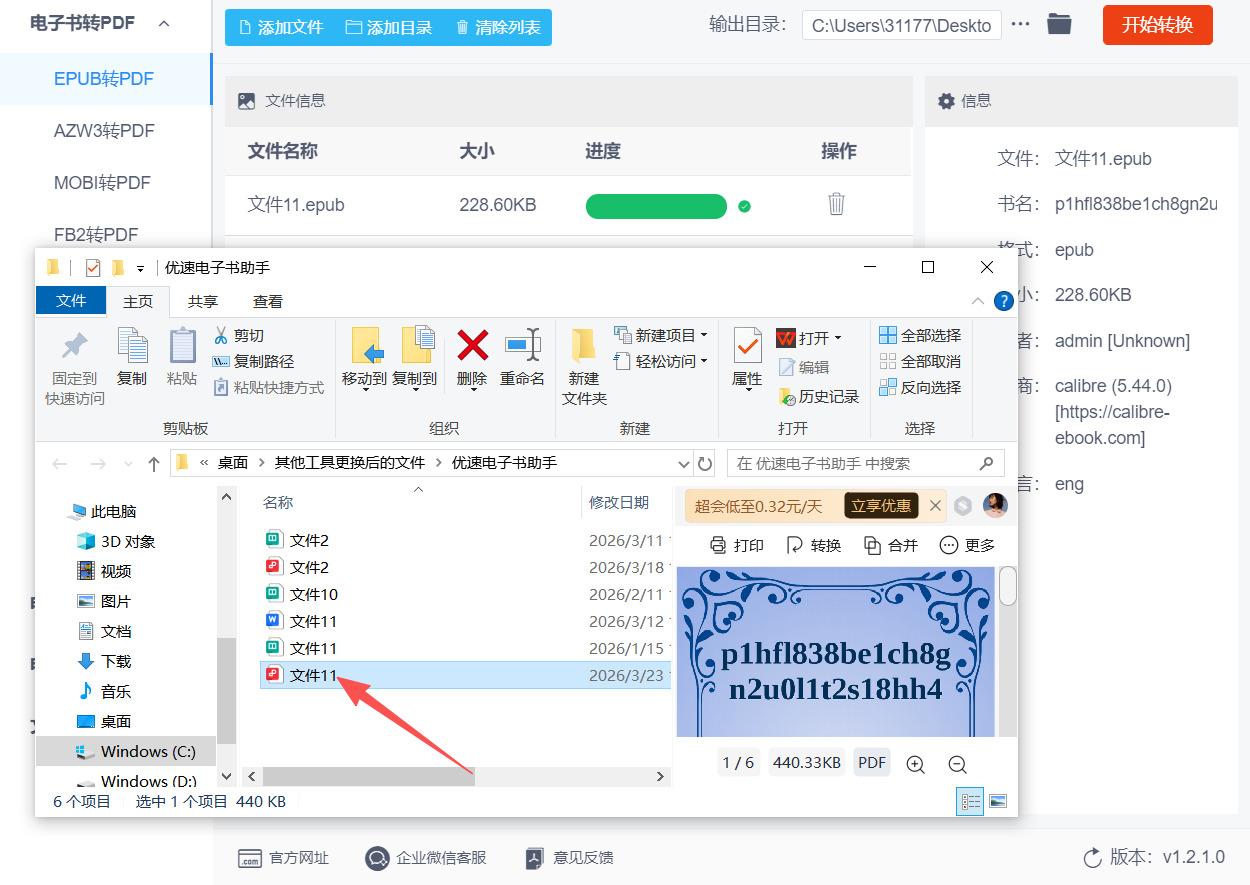Zoom into the PDF using the magnifier plus icon
The width and height of the screenshot is (1250, 885).
(x=915, y=763)
